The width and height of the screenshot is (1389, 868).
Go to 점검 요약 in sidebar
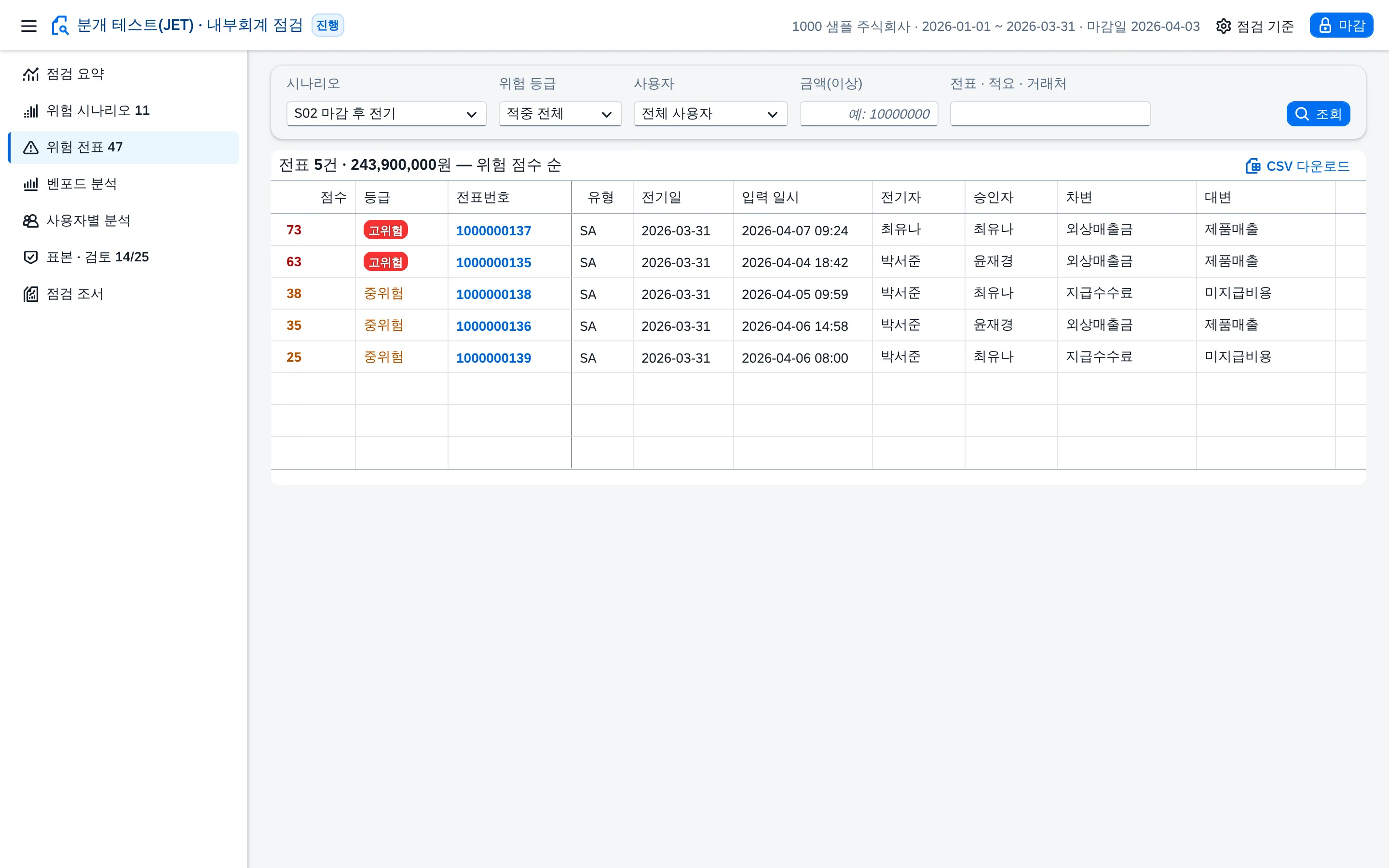123,74
